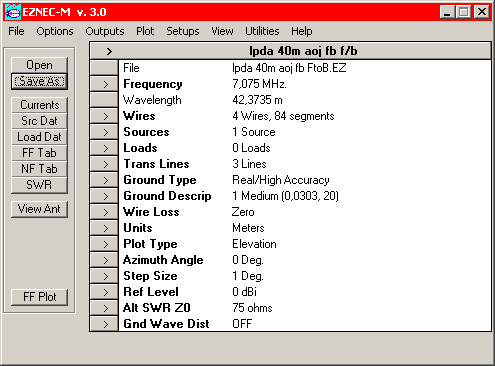
Task: Click the Load Dat button
Action: (39, 137)
